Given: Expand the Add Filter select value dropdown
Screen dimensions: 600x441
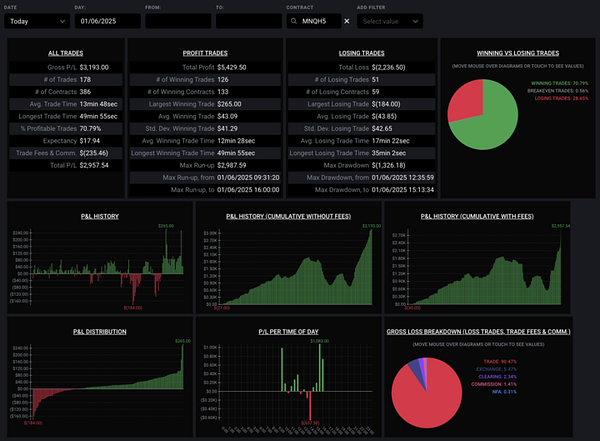Looking at the screenshot, I should pos(390,21).
